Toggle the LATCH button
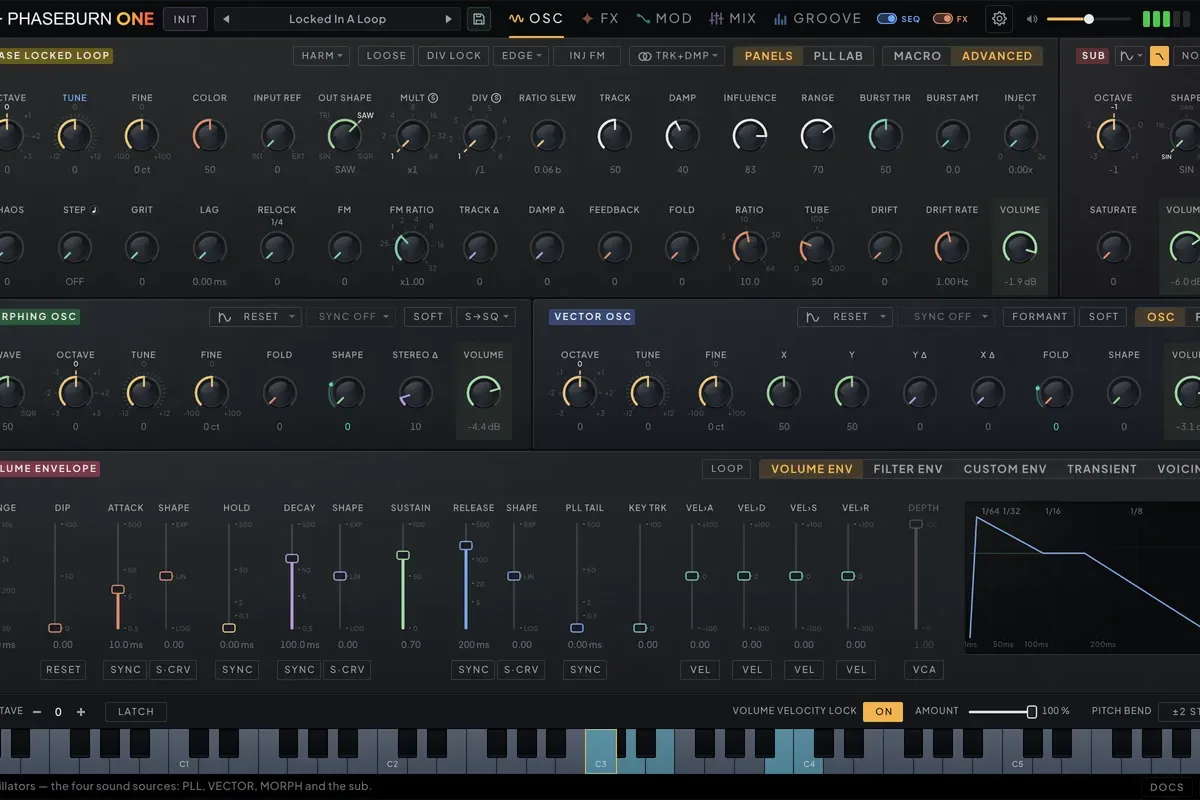 pos(136,712)
